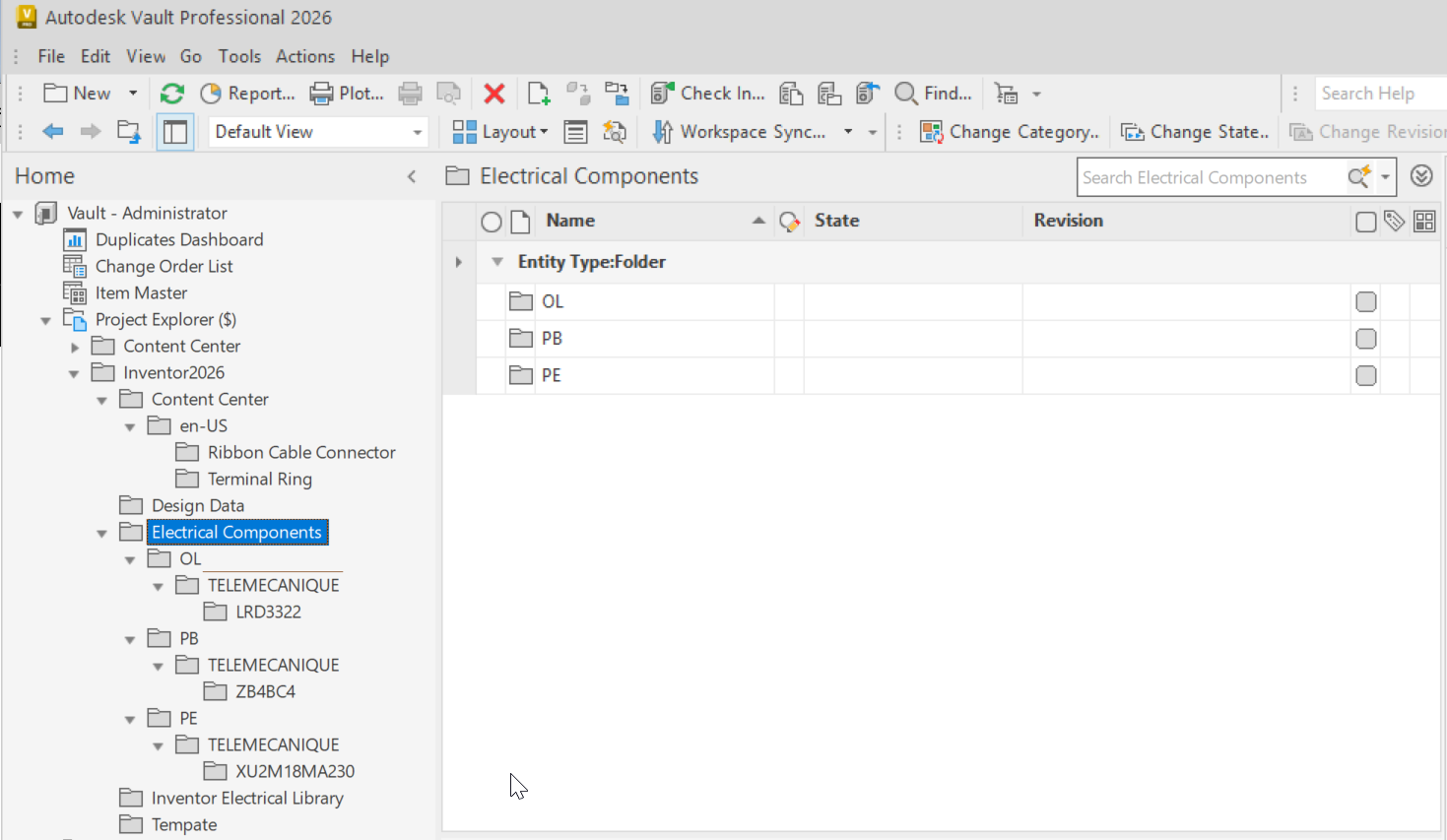Viewport: 1447px width, 840px height.
Task: Open Item Master node
Action: pyautogui.click(x=141, y=292)
